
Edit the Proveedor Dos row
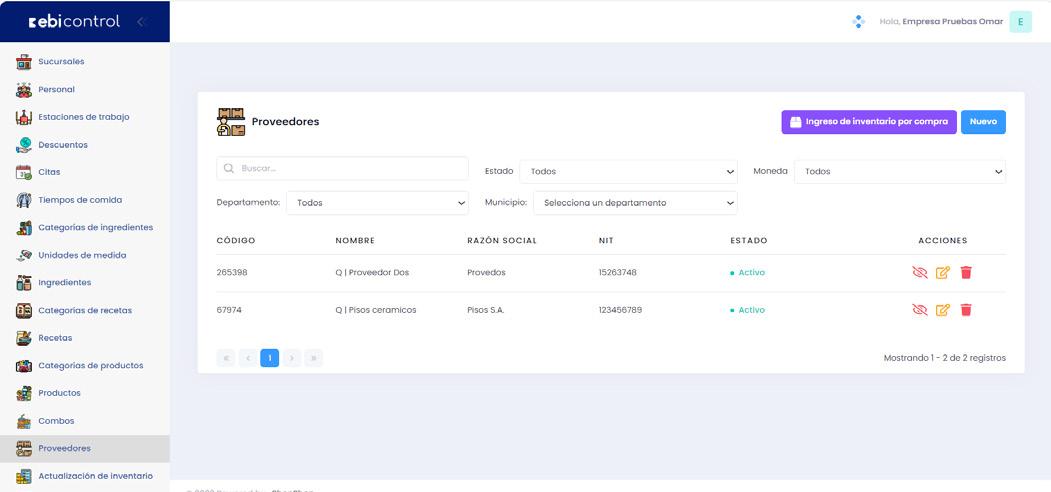[x=942, y=273]
